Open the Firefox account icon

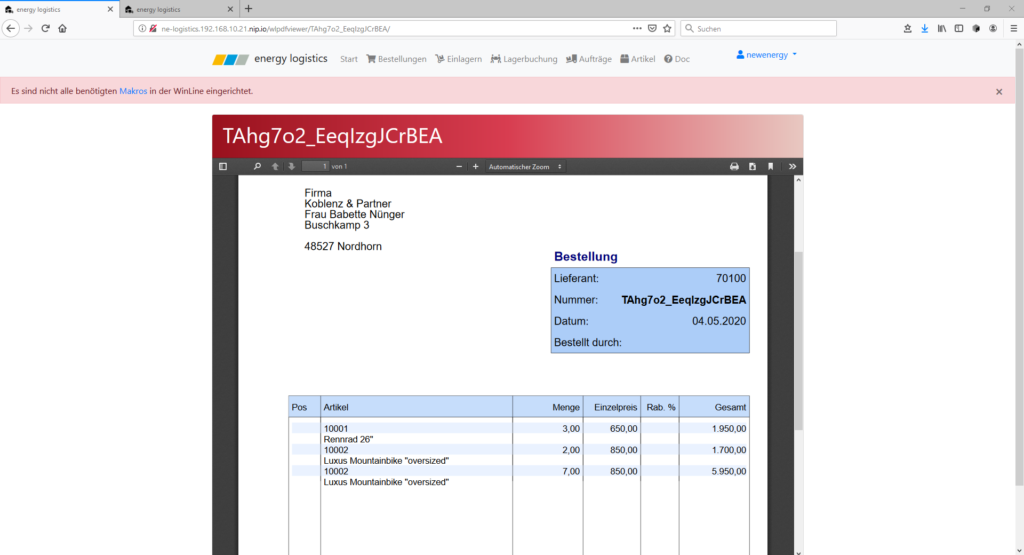[993, 28]
